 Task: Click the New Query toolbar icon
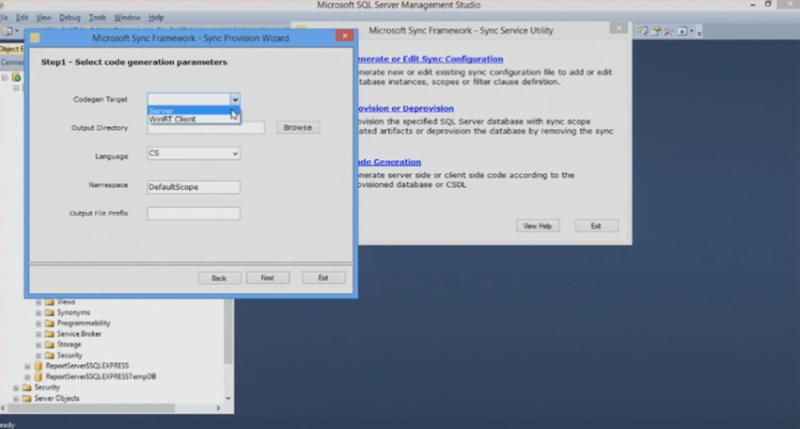point(8,31)
